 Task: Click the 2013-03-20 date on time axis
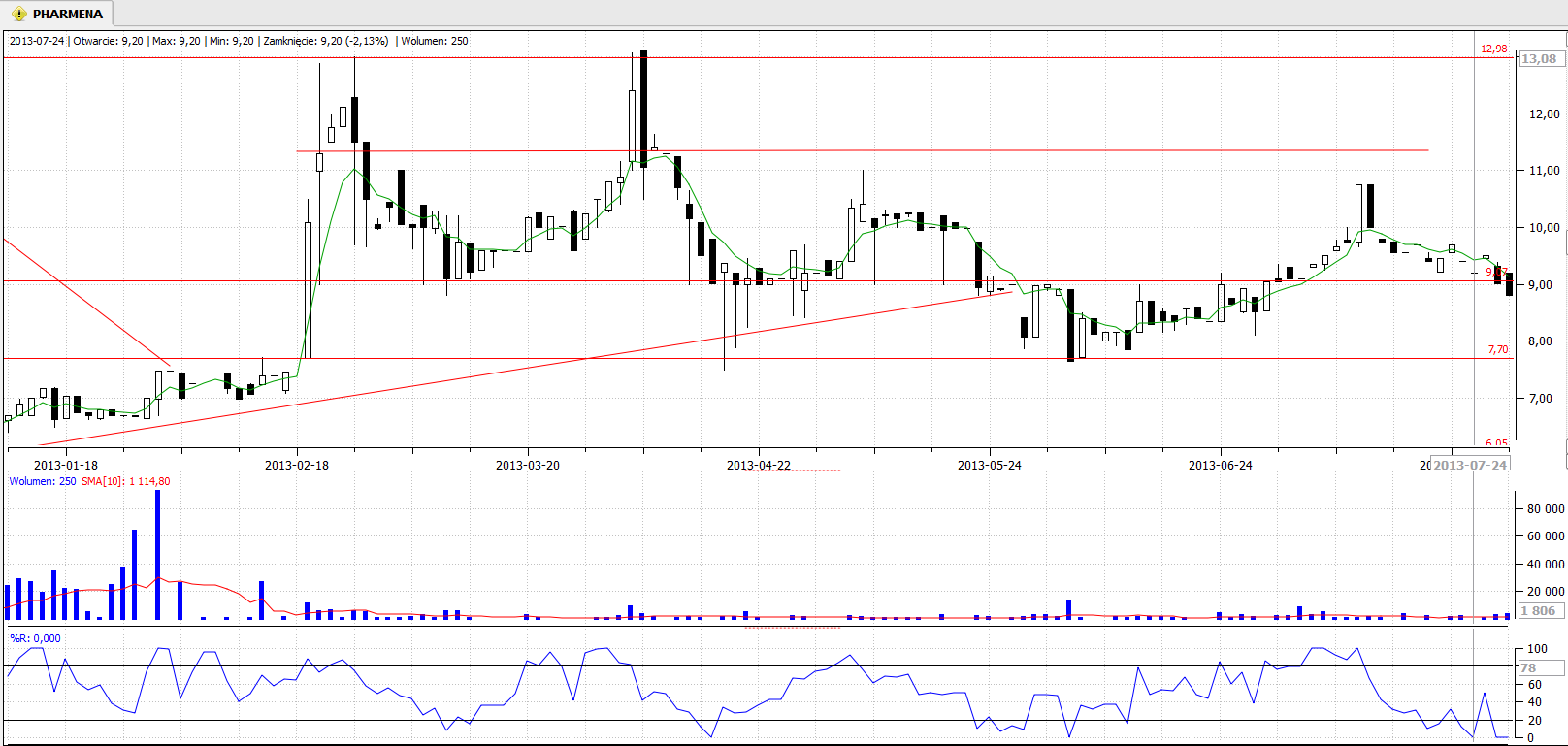pos(528,466)
